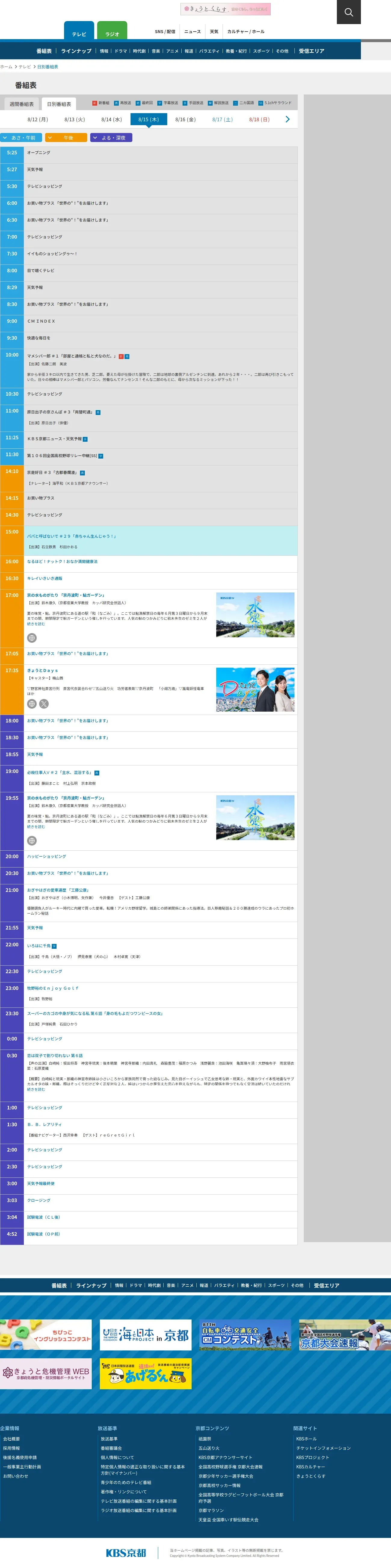Viewport: 391px width, 1568px height.
Task: Choose the 8/17 (土) date tab
Action: coord(223,119)
